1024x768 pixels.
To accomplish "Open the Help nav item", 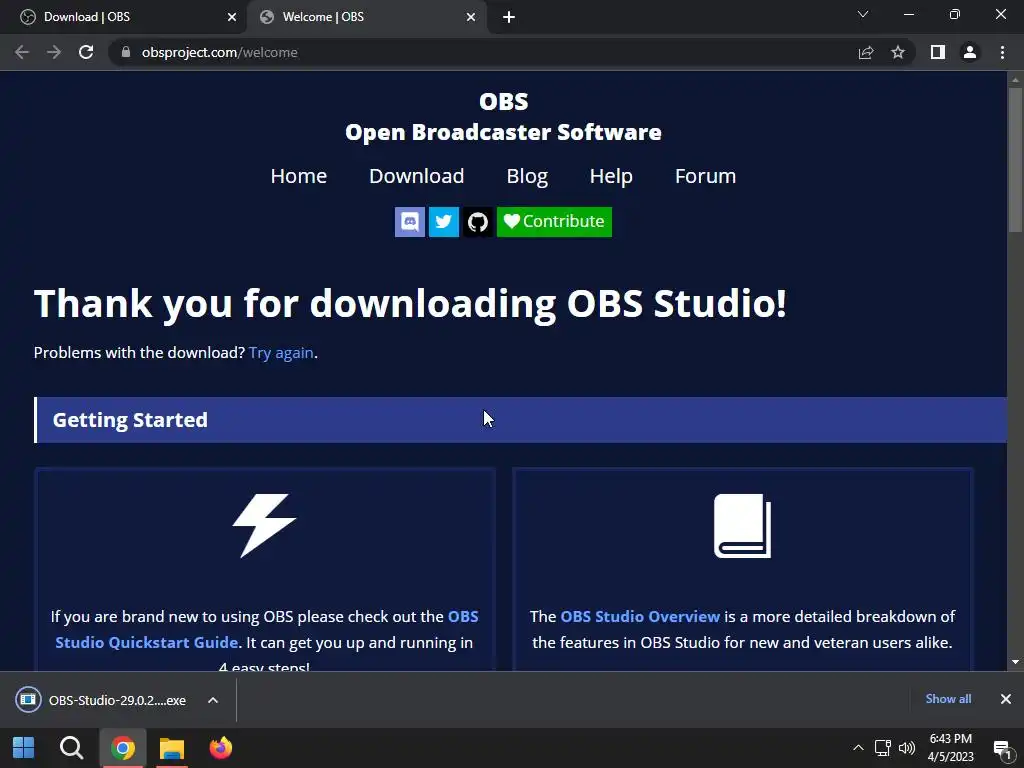I will pyautogui.click(x=611, y=176).
